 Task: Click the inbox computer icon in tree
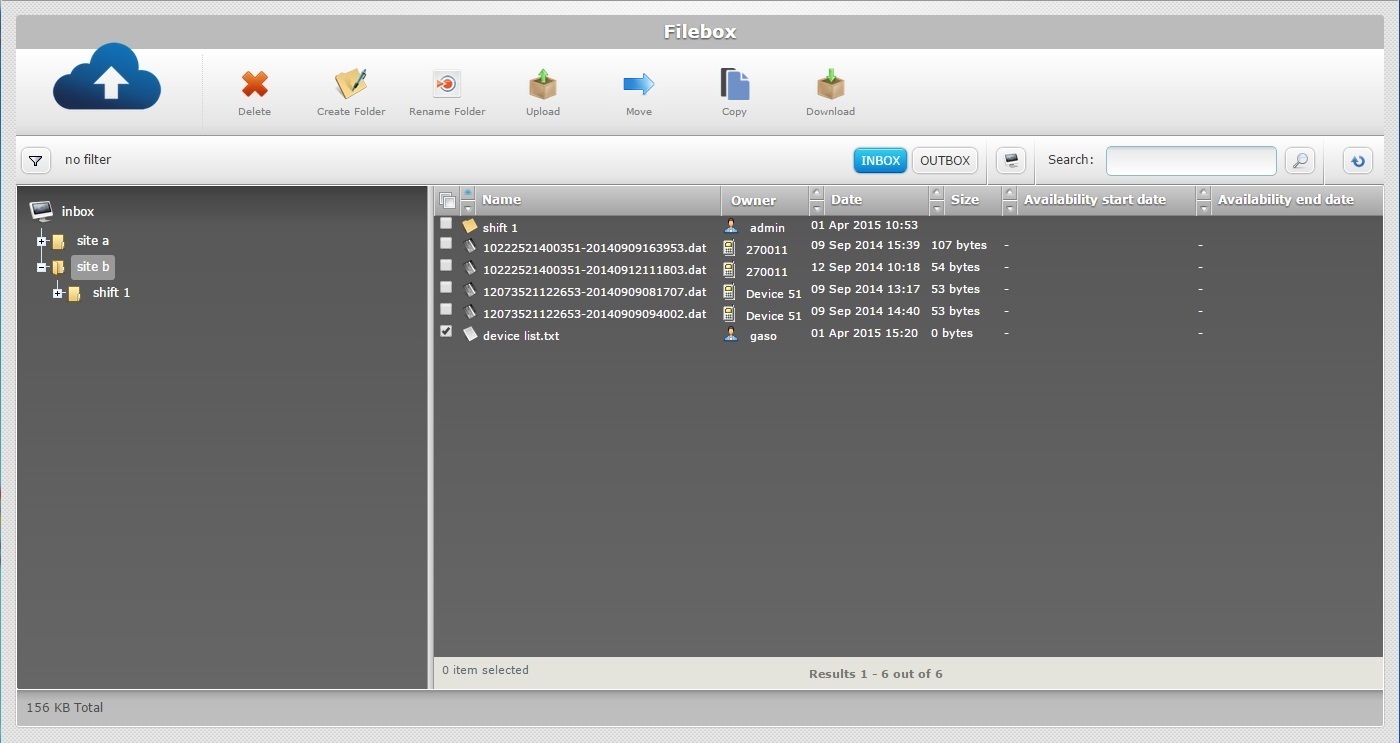(41, 211)
